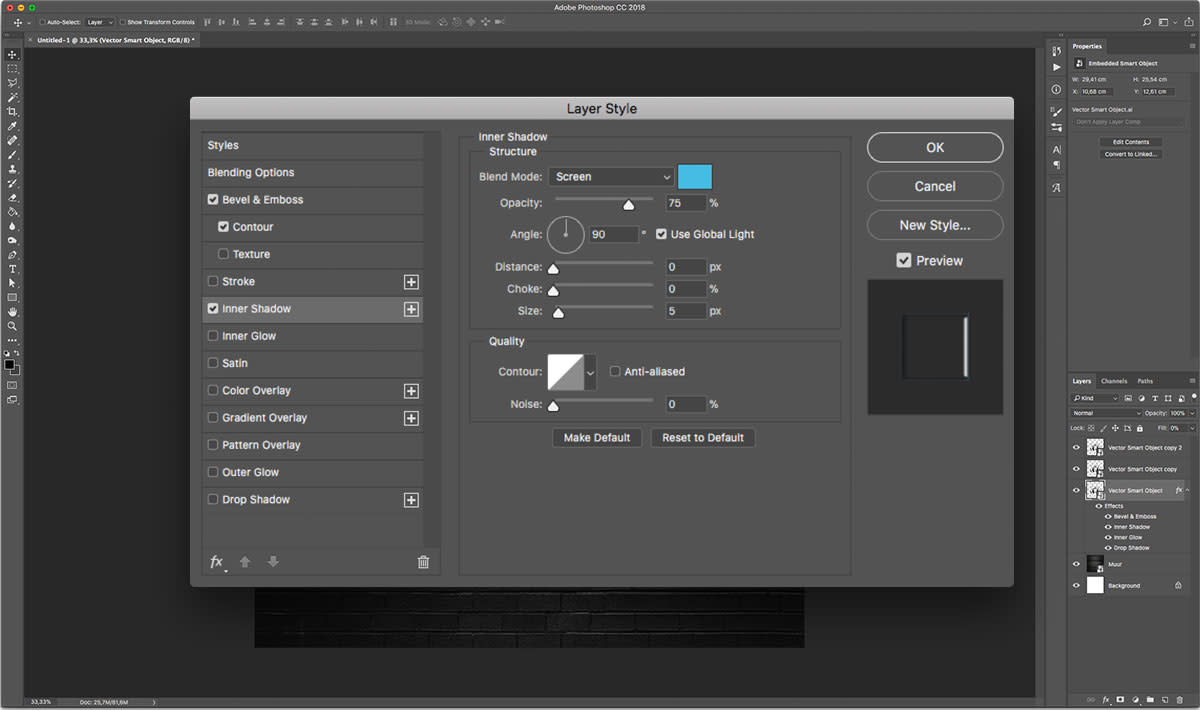Delete layer using Layers panel trash icon

pyautogui.click(x=1180, y=699)
